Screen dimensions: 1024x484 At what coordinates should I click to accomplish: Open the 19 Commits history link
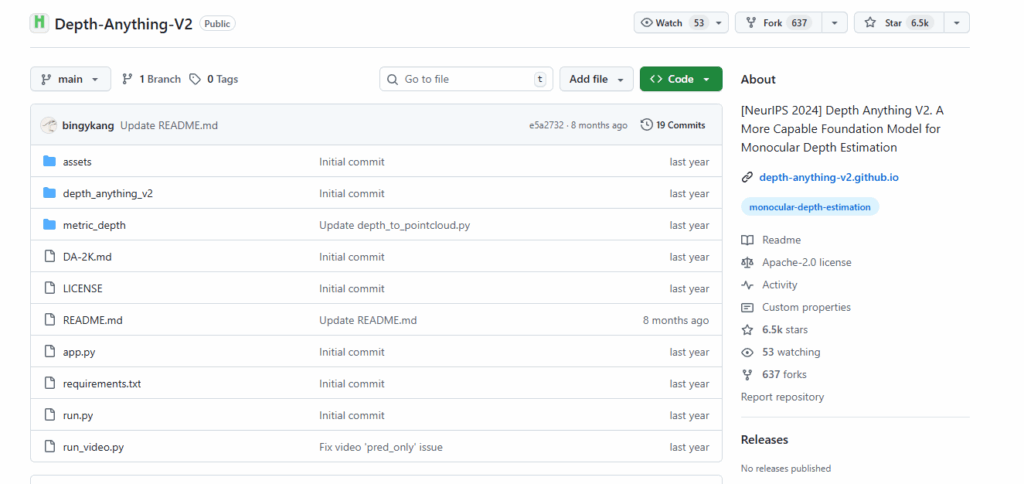673,125
